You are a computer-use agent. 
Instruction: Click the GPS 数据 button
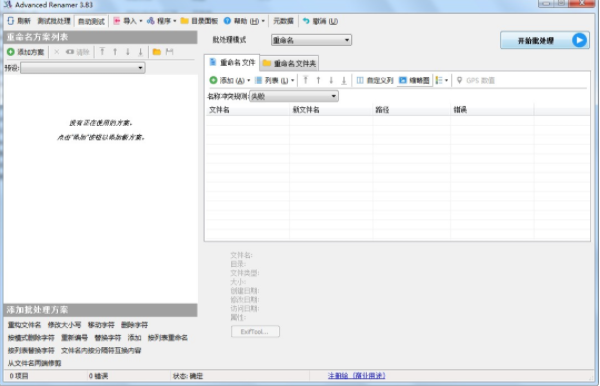(x=476, y=80)
